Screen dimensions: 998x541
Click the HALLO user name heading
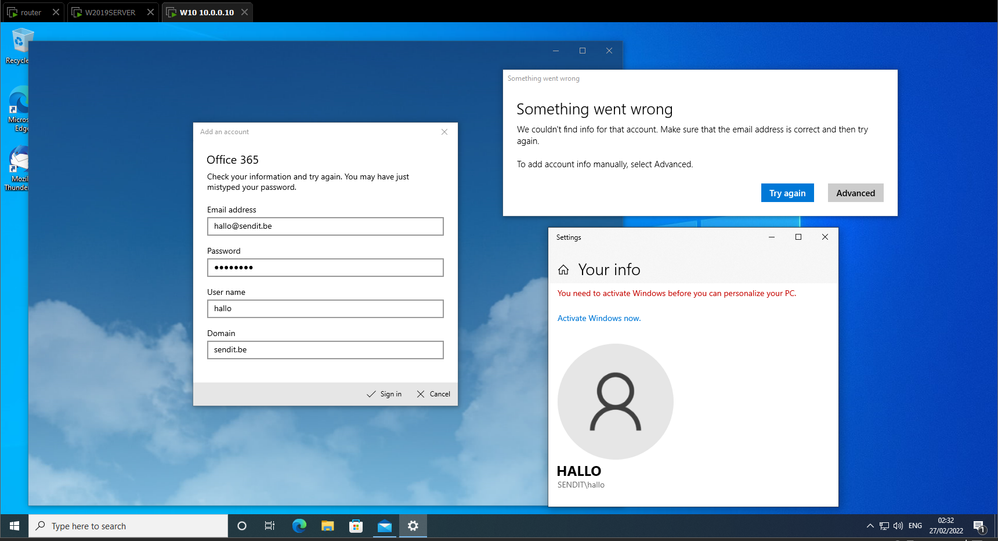(x=579, y=471)
